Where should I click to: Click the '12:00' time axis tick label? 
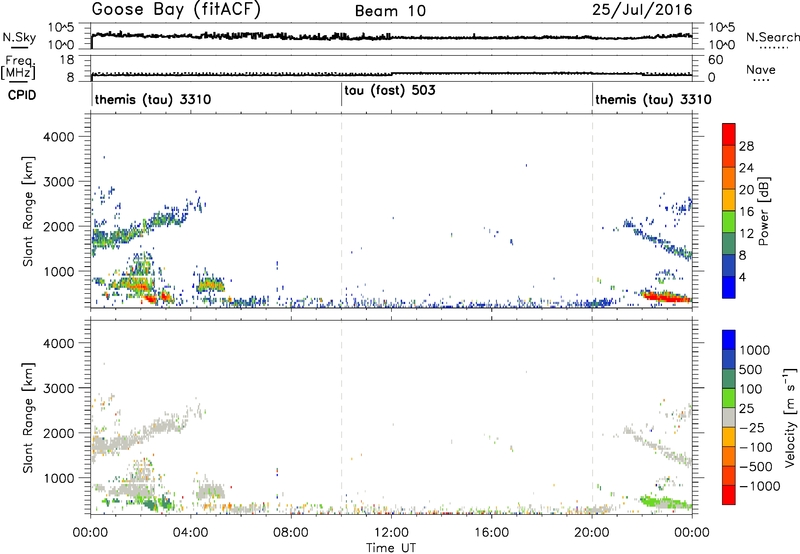click(391, 533)
